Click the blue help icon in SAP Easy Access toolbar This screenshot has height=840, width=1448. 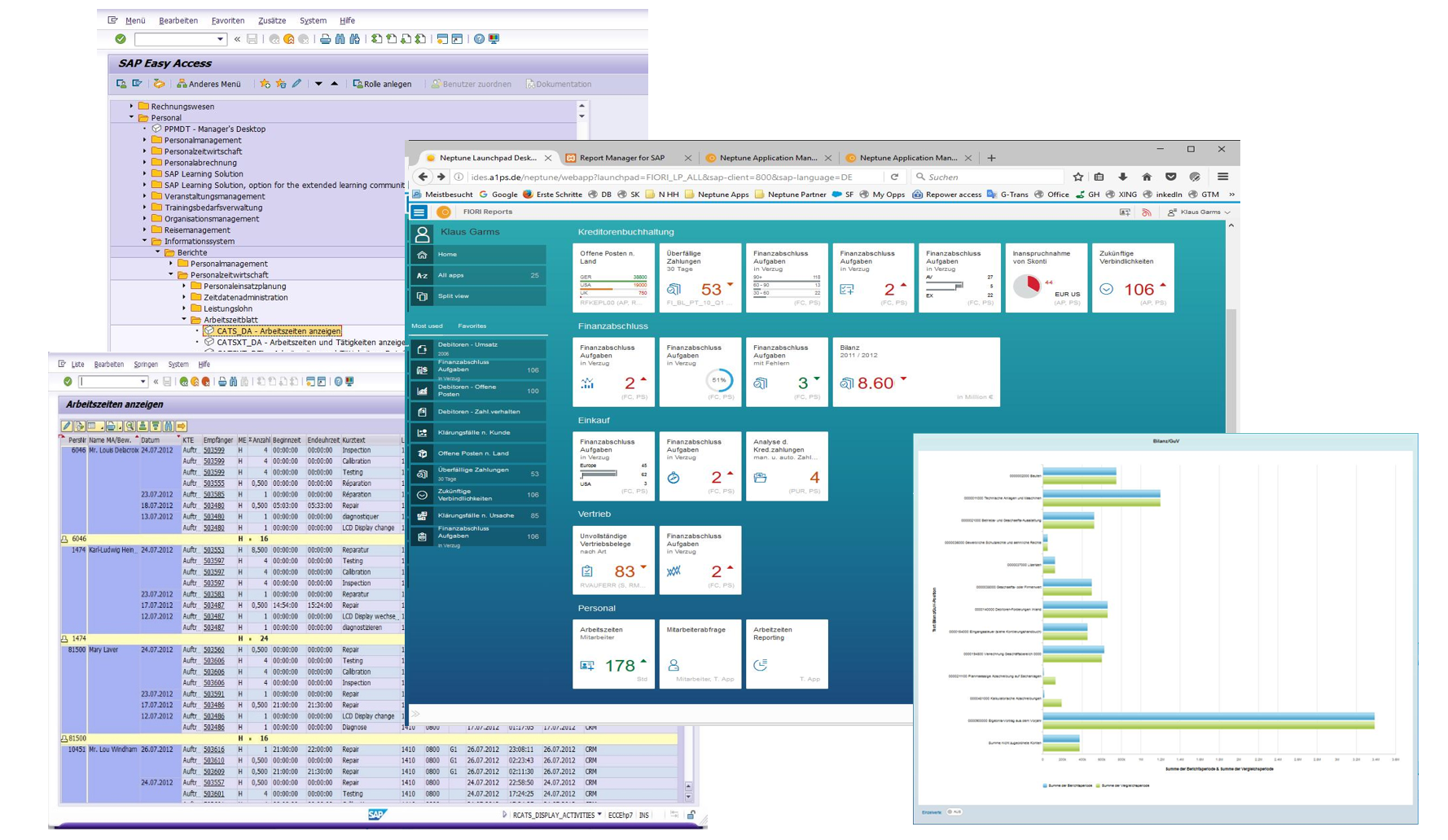pyautogui.click(x=479, y=39)
